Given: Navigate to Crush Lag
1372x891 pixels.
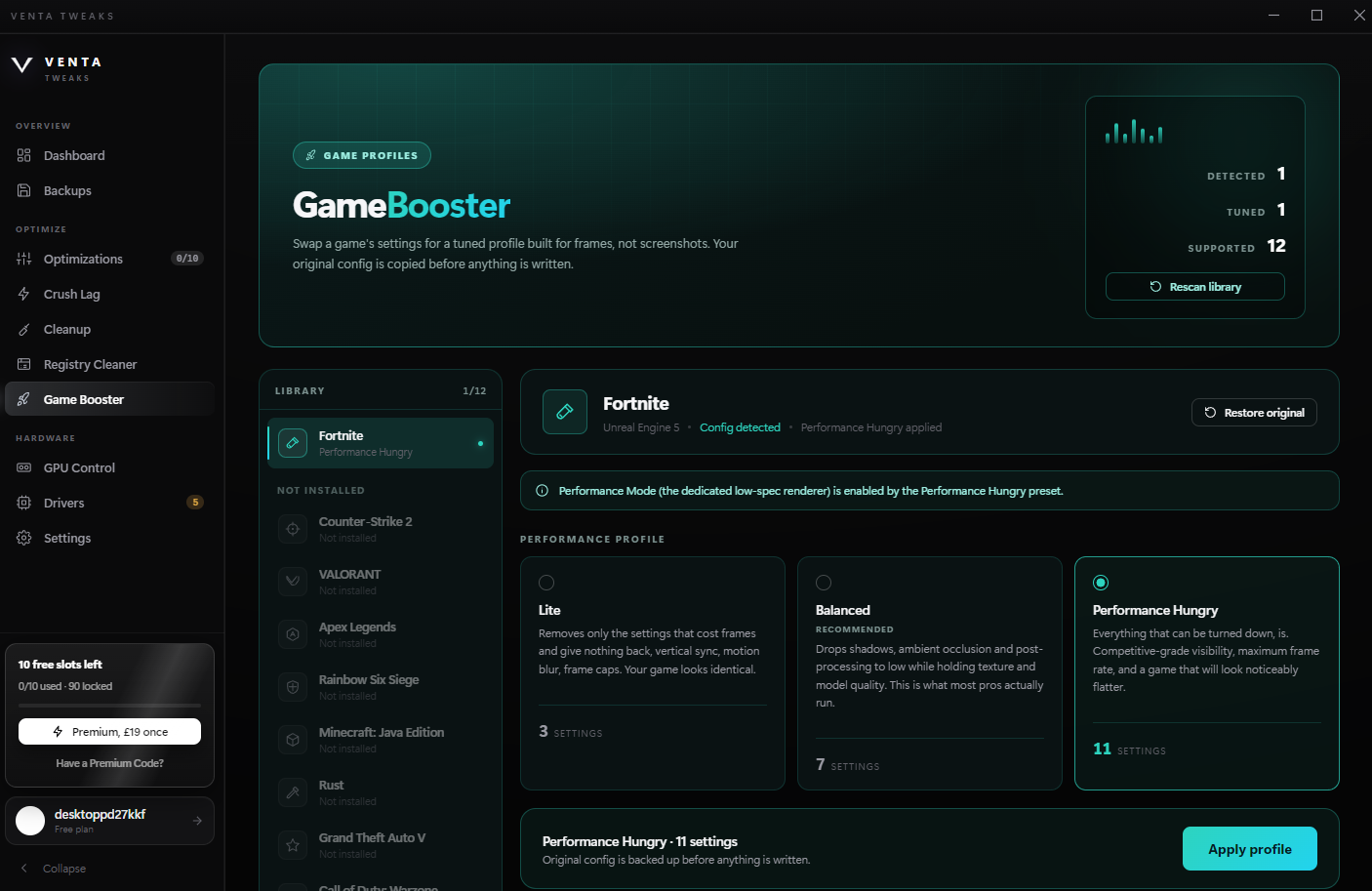Looking at the screenshot, I should coord(109,294).
